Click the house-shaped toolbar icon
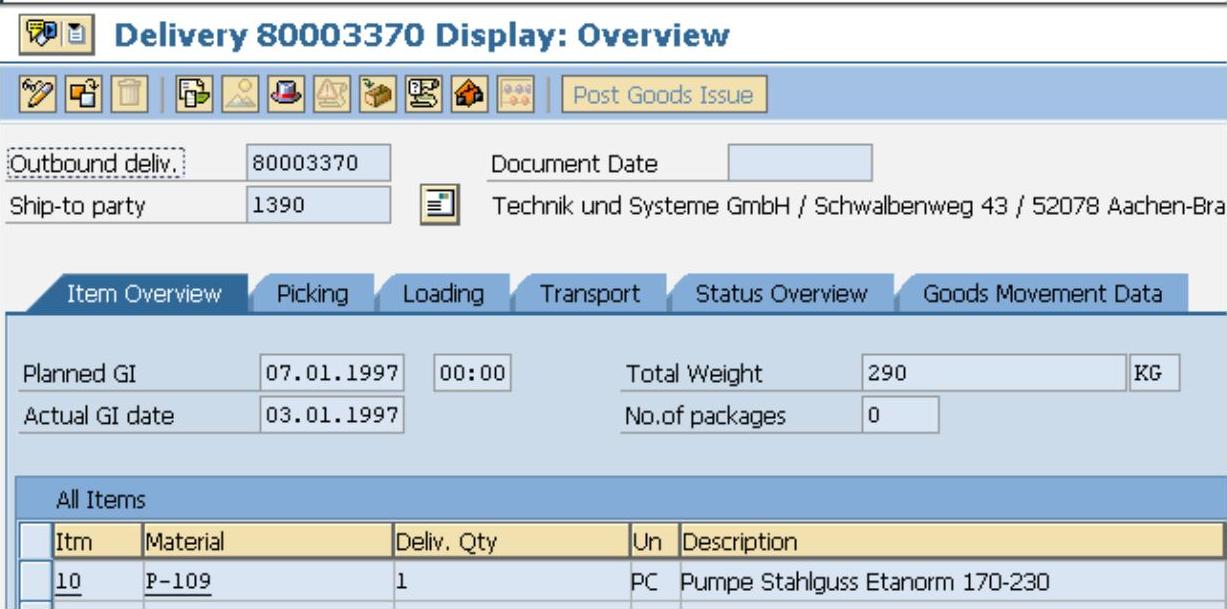Viewport: 1227px width, 609px height. [470, 96]
